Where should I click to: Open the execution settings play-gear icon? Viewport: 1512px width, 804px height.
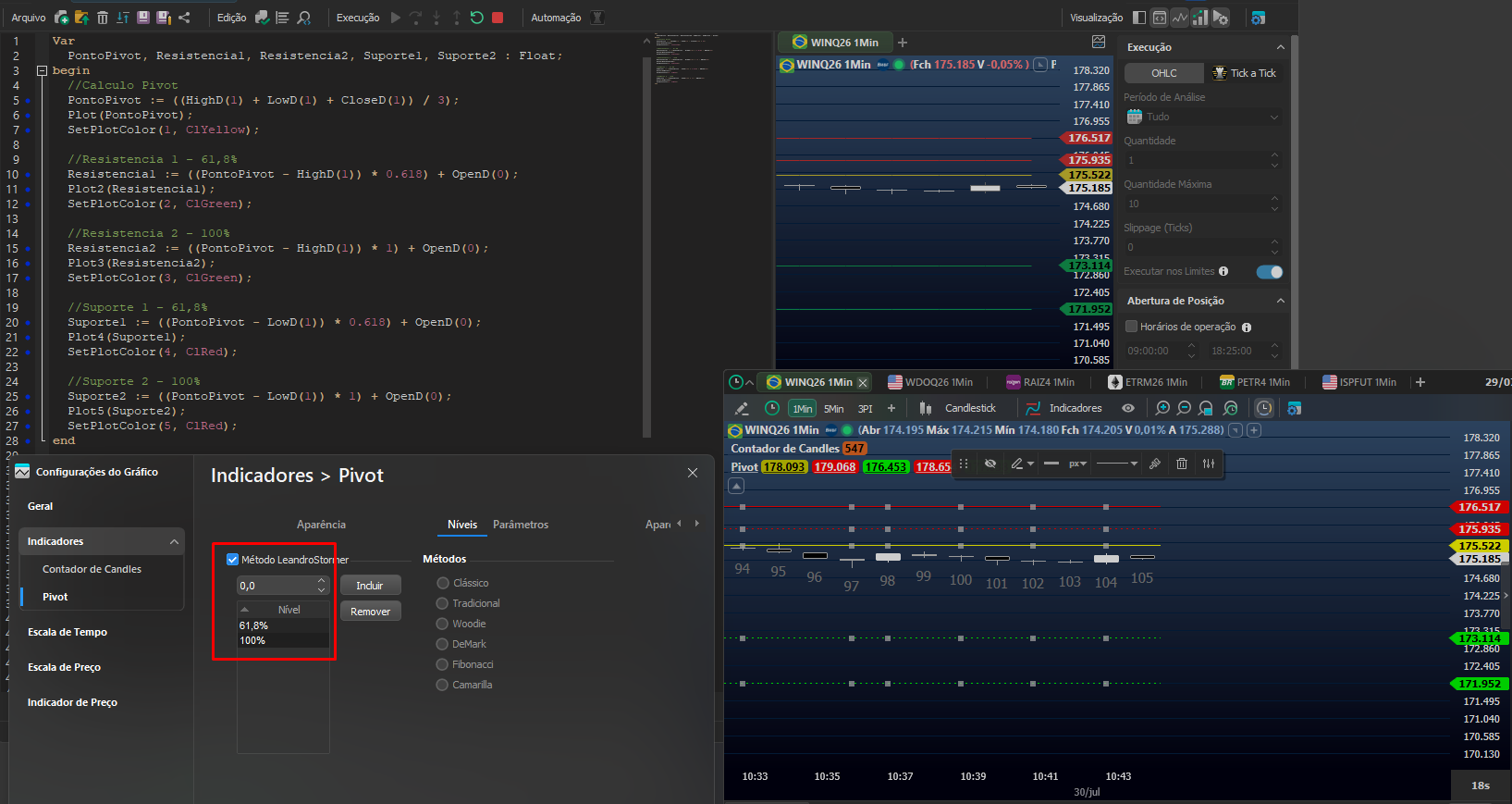pyautogui.click(x=1221, y=18)
